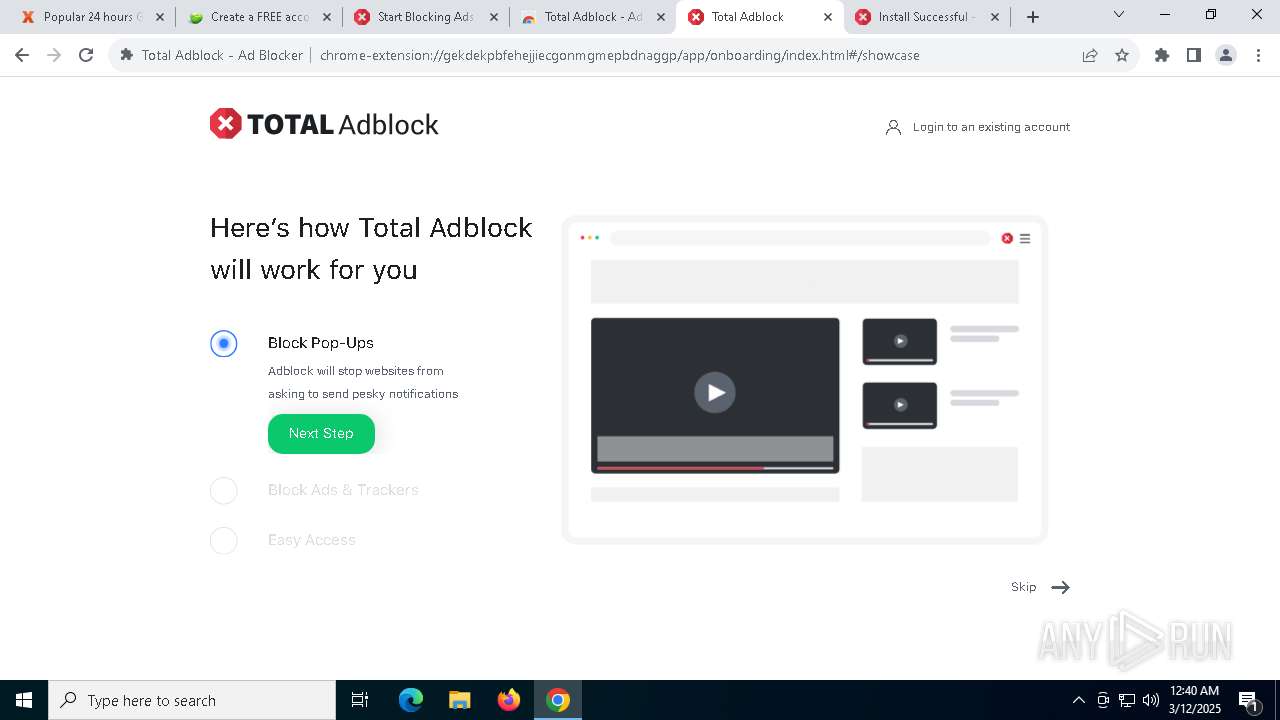Click Login to an existing account
Viewport: 1280px width, 720px height.
(991, 127)
